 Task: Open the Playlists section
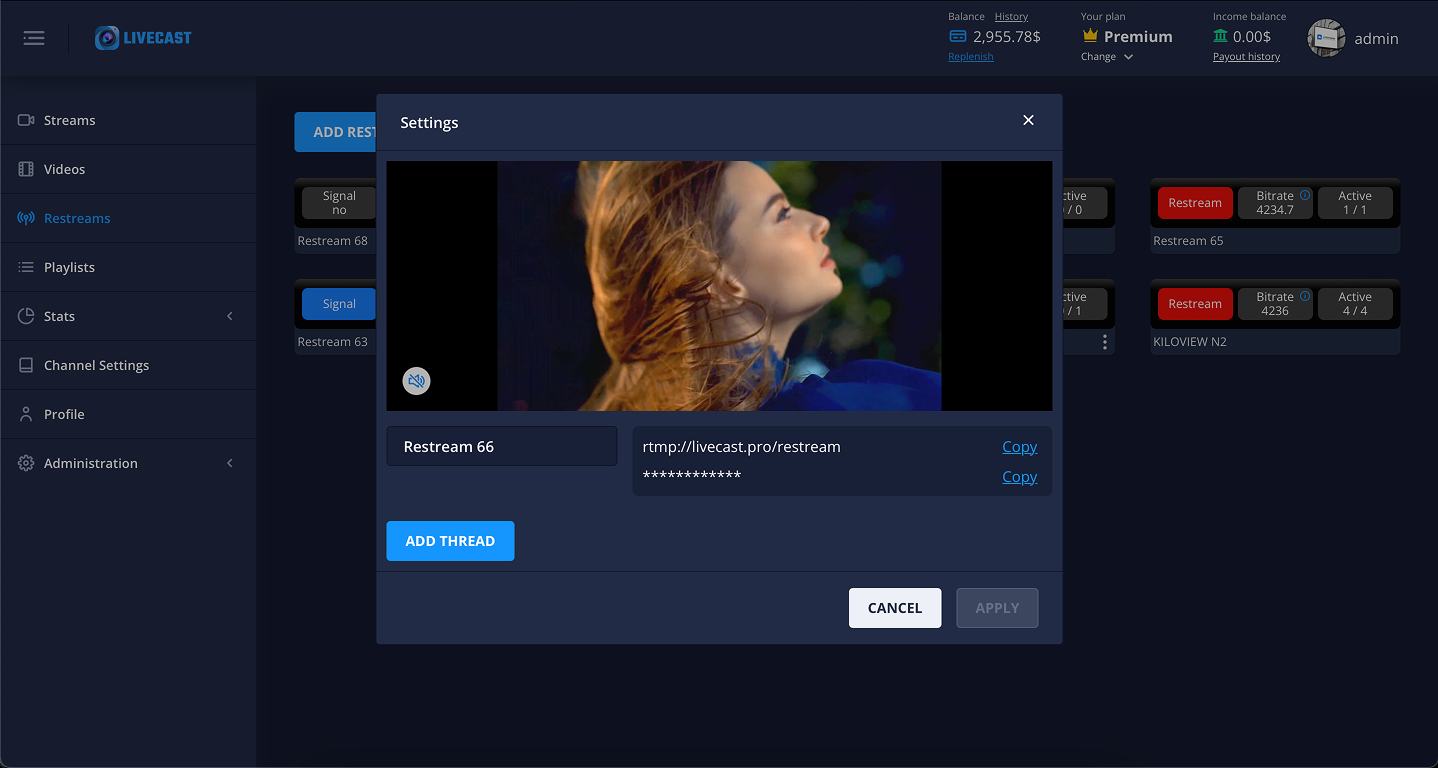(69, 267)
